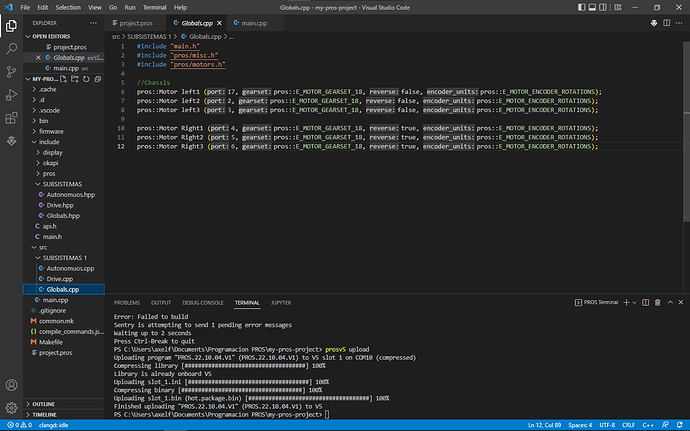
Task: Kill the terminal with the trash icon
Action: point(657,302)
